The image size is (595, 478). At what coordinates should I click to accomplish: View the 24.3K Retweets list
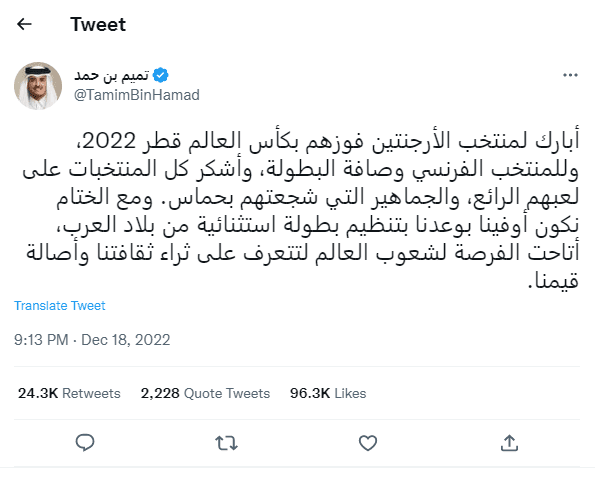69,393
